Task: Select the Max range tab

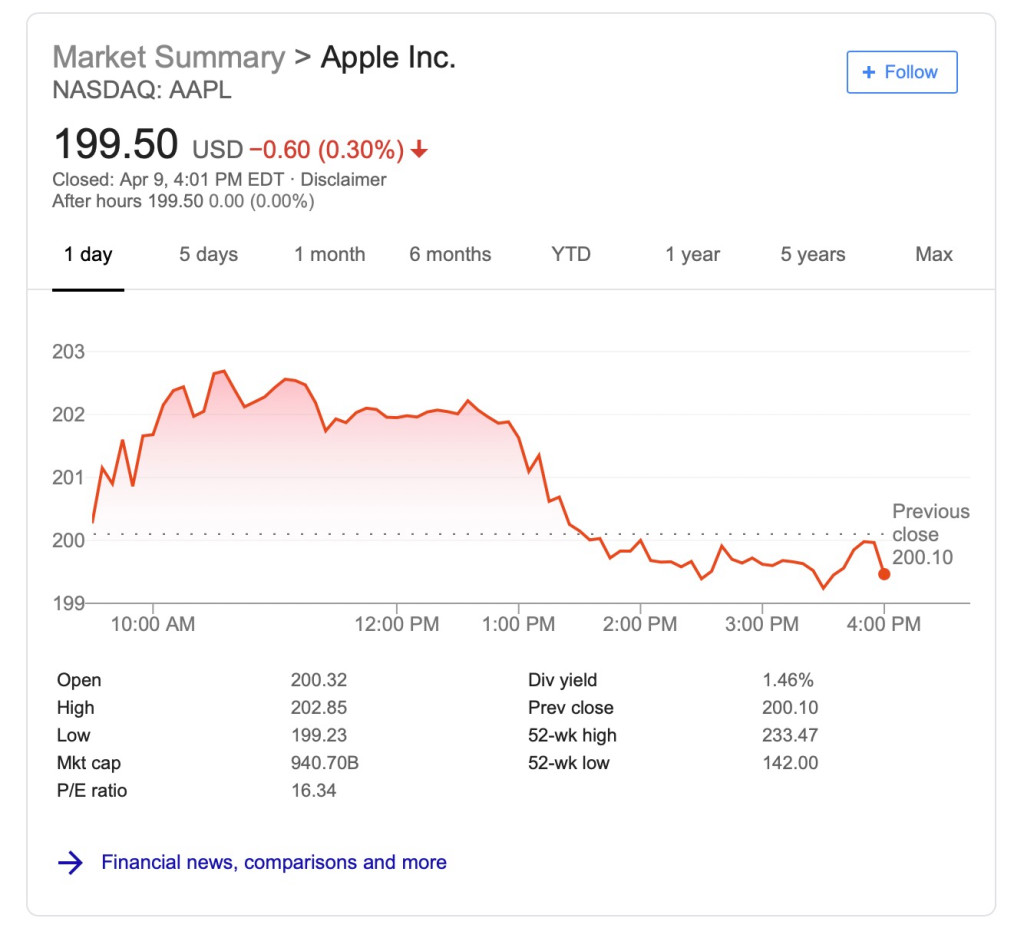Action: click(x=933, y=255)
